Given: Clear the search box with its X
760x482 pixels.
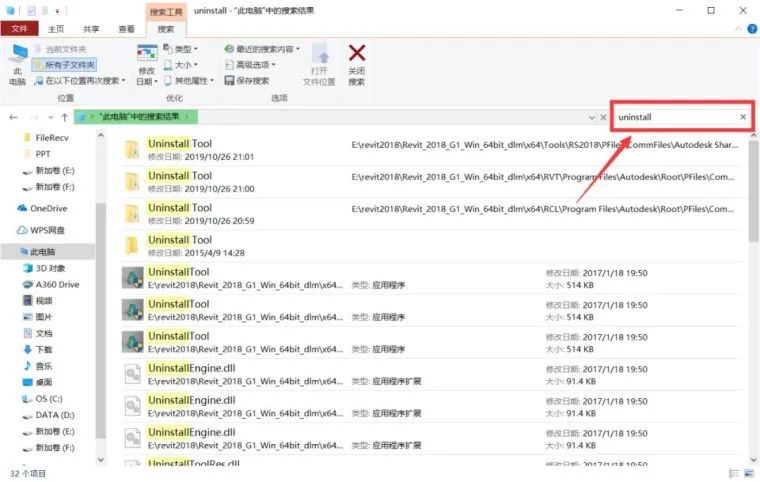Looking at the screenshot, I should tap(743, 117).
